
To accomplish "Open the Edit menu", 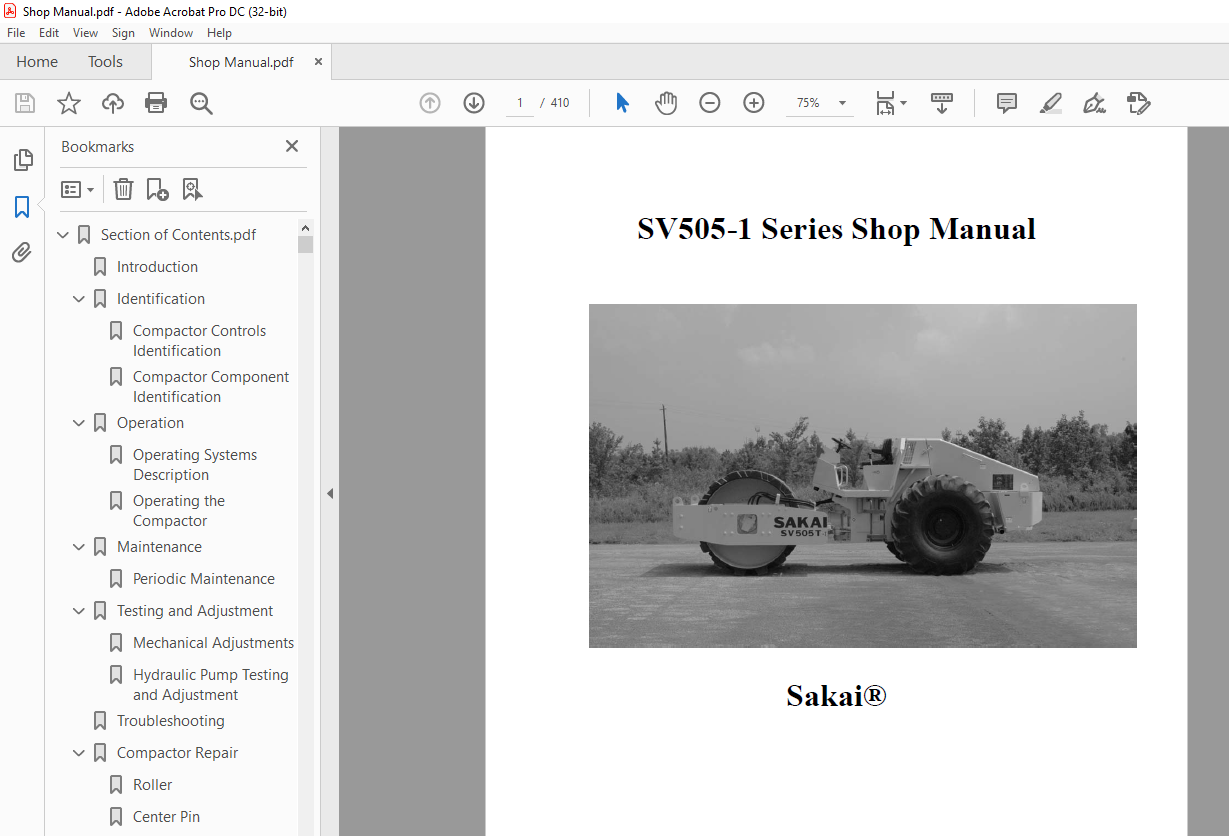I will coord(49,33).
